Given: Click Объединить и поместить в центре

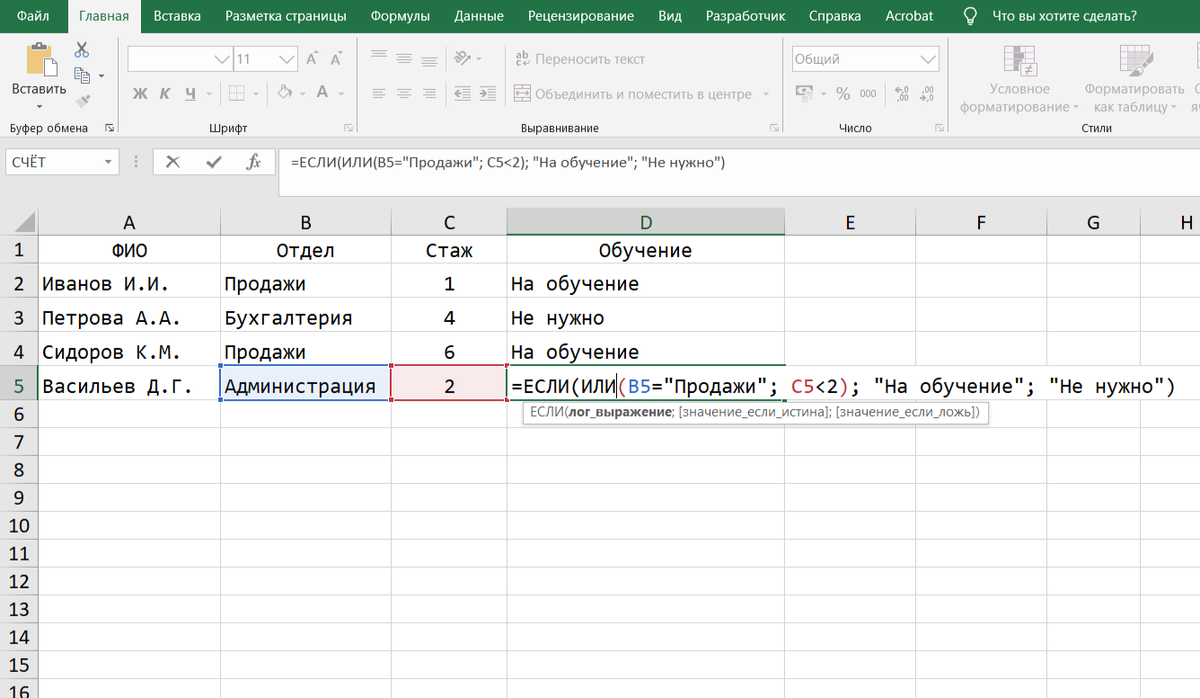Looking at the screenshot, I should [x=633, y=94].
